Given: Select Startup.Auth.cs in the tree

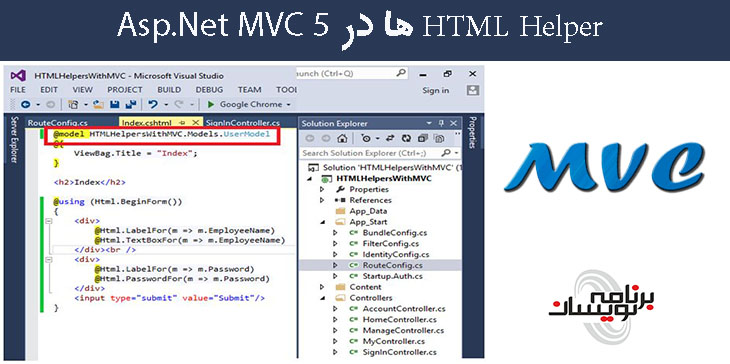Looking at the screenshot, I should 392,276.
